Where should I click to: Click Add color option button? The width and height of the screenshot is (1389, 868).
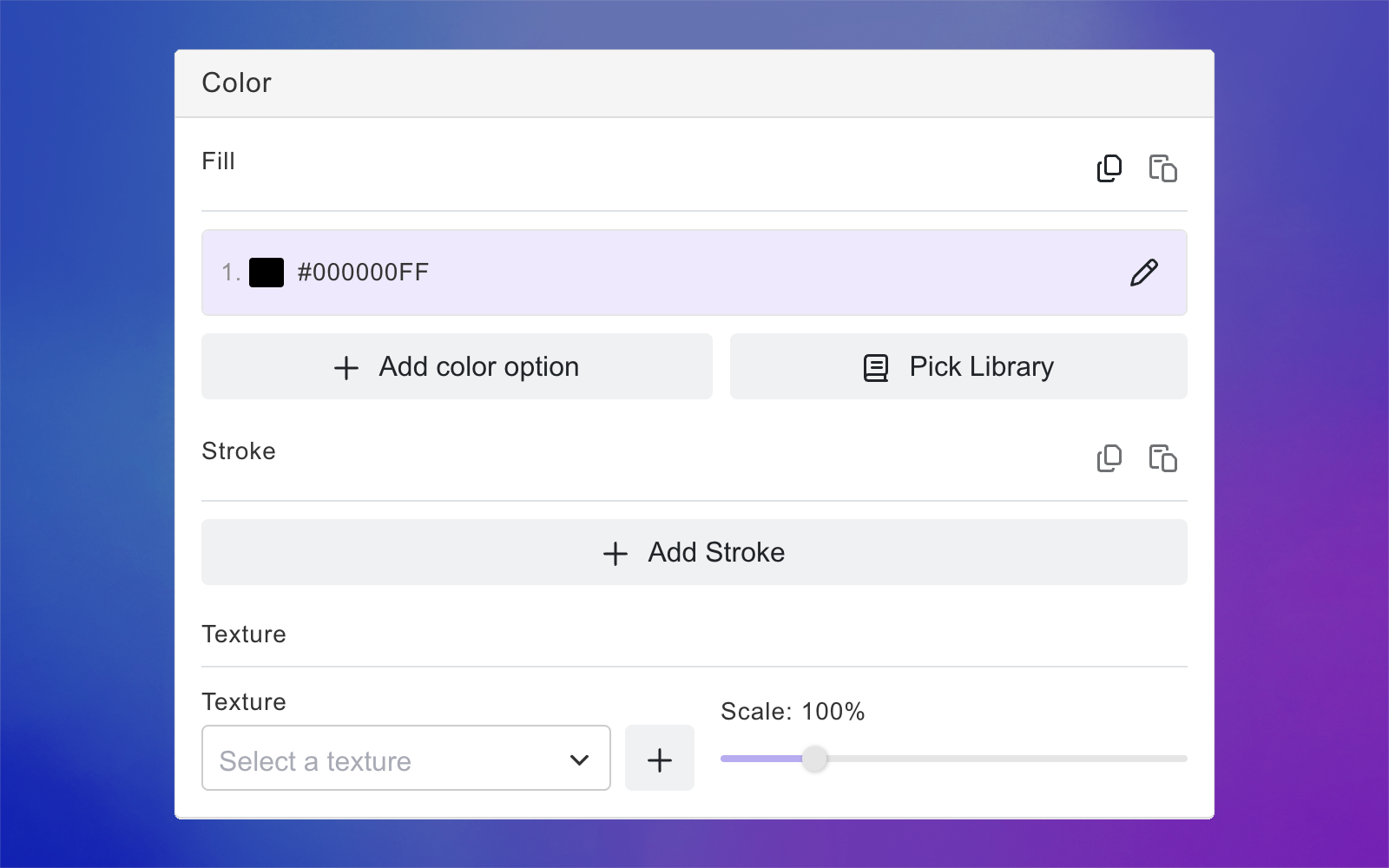[x=457, y=366]
